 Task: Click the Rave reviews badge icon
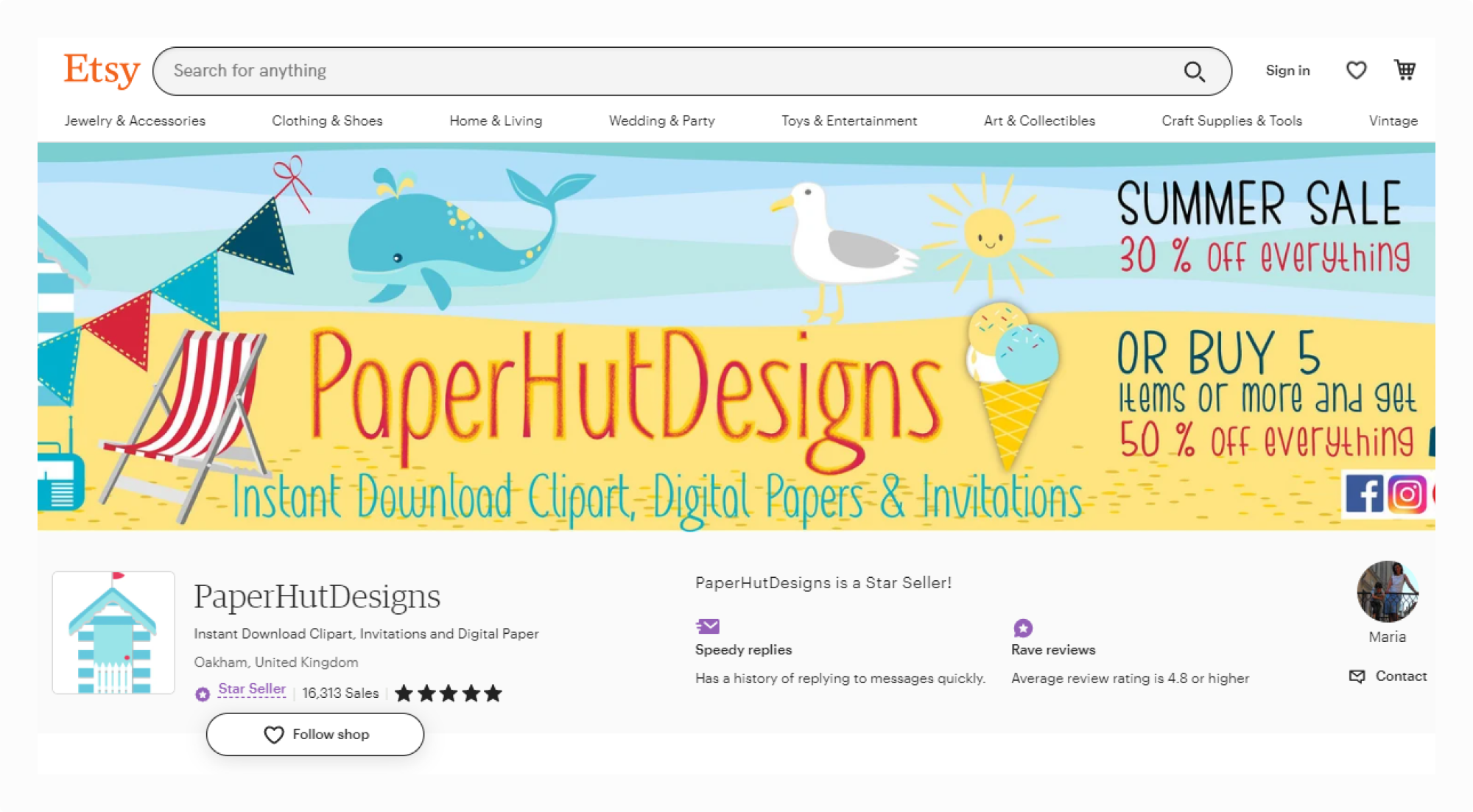(1023, 627)
